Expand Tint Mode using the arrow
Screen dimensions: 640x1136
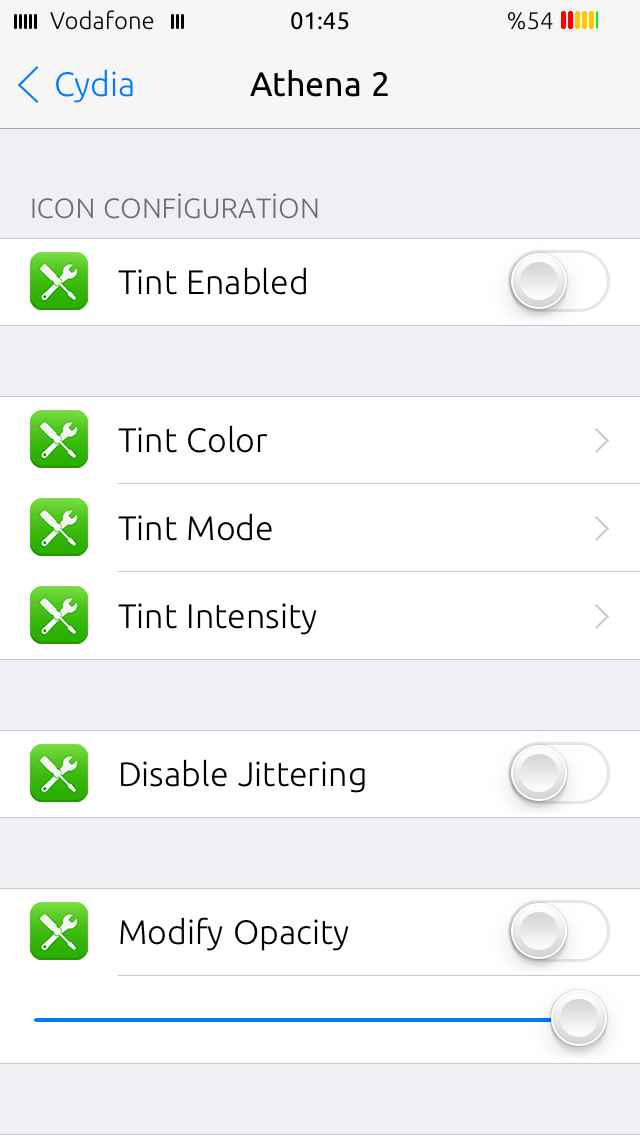coord(601,529)
